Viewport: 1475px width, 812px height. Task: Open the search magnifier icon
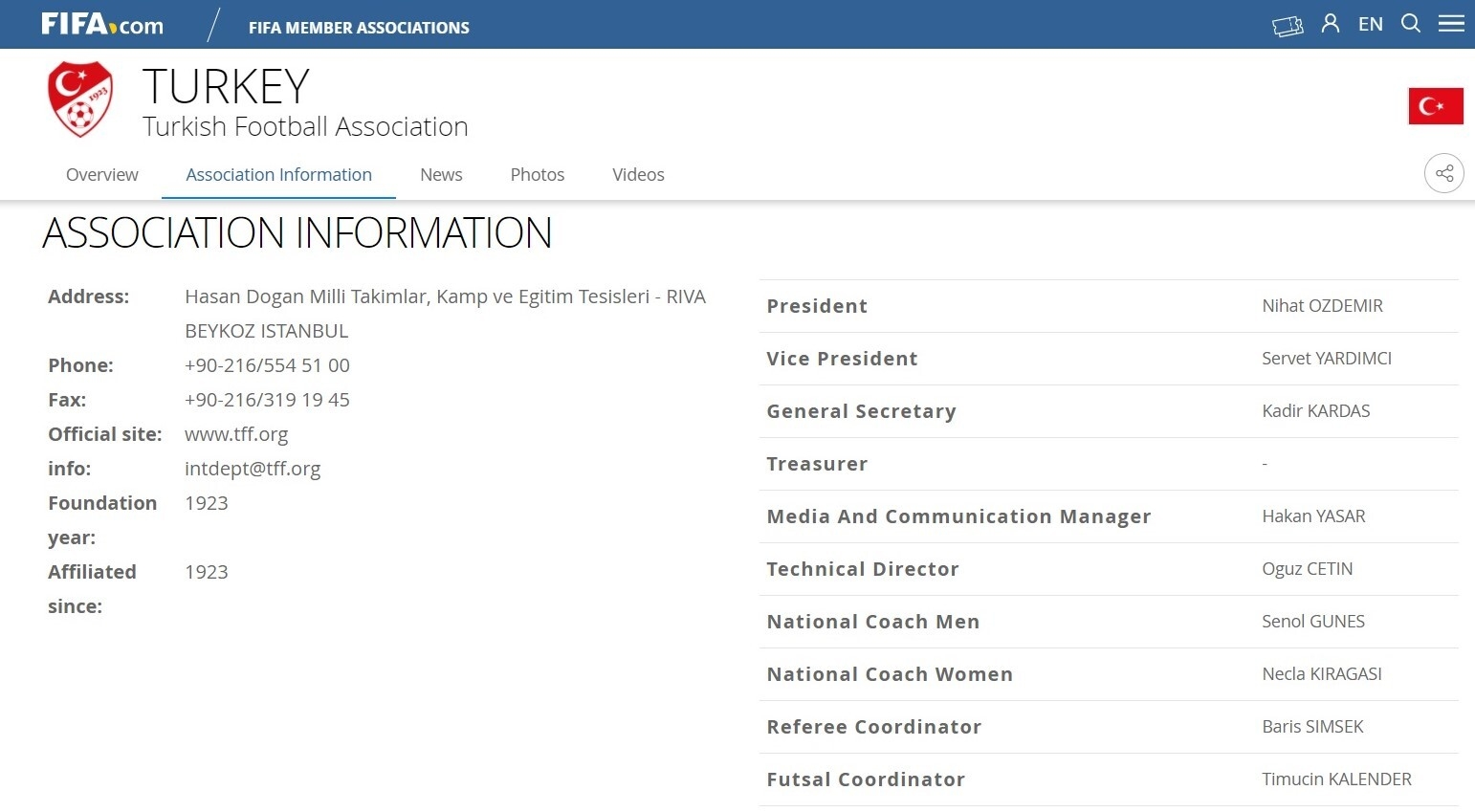pyautogui.click(x=1411, y=23)
